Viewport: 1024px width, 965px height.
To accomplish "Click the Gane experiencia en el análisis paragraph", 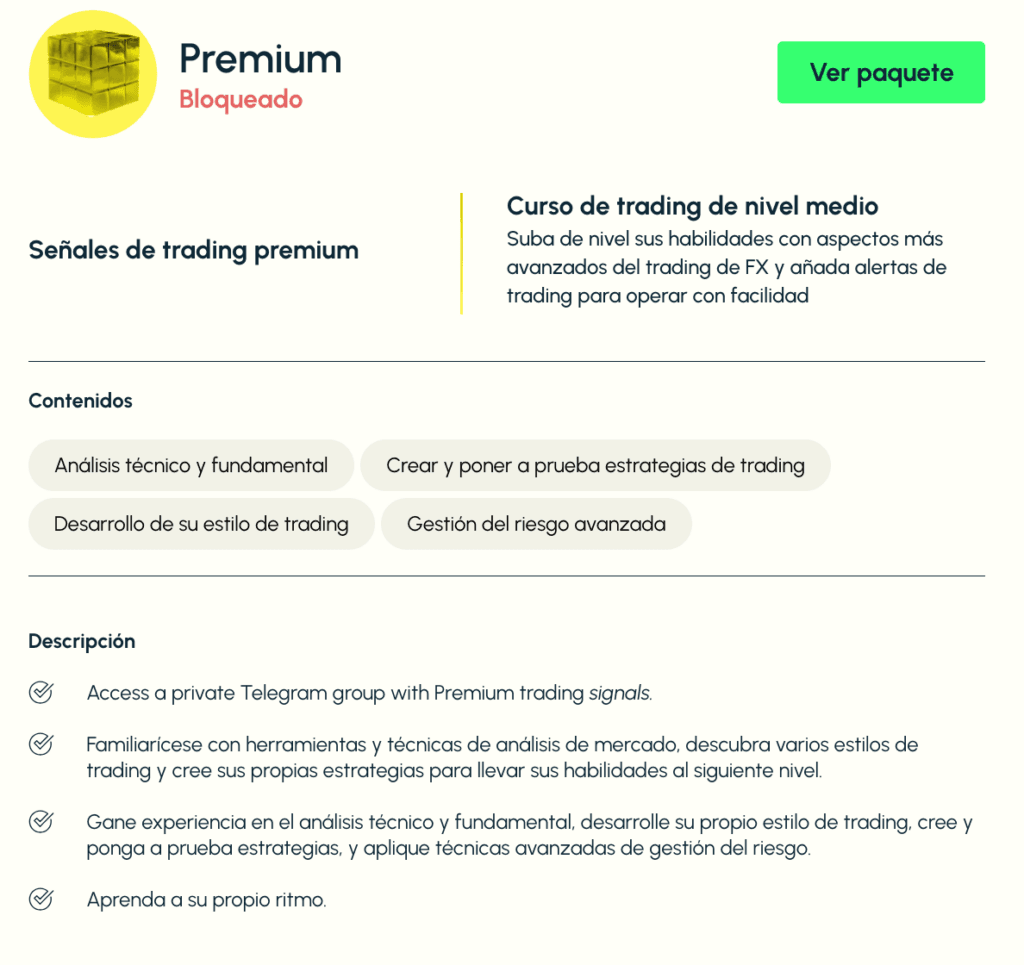I will [529, 835].
